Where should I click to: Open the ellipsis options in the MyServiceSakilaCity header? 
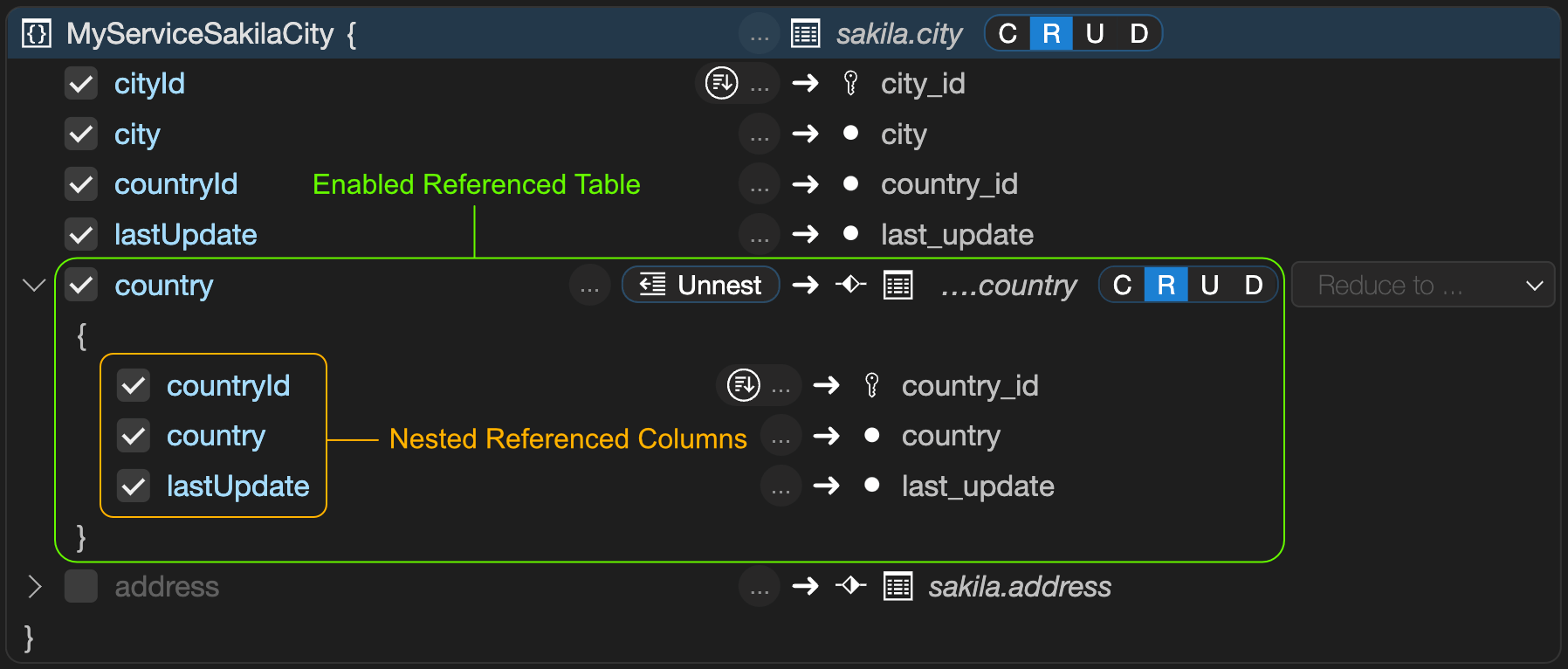point(760,35)
